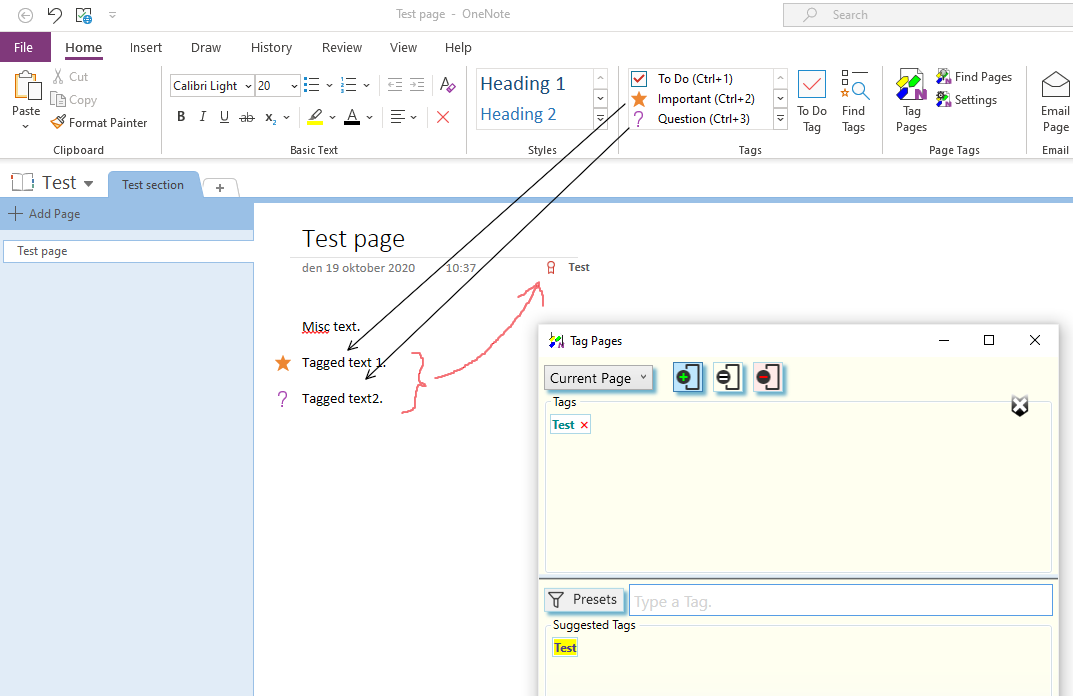Click the Presets filter button
The width and height of the screenshot is (1073, 696).
(x=584, y=600)
